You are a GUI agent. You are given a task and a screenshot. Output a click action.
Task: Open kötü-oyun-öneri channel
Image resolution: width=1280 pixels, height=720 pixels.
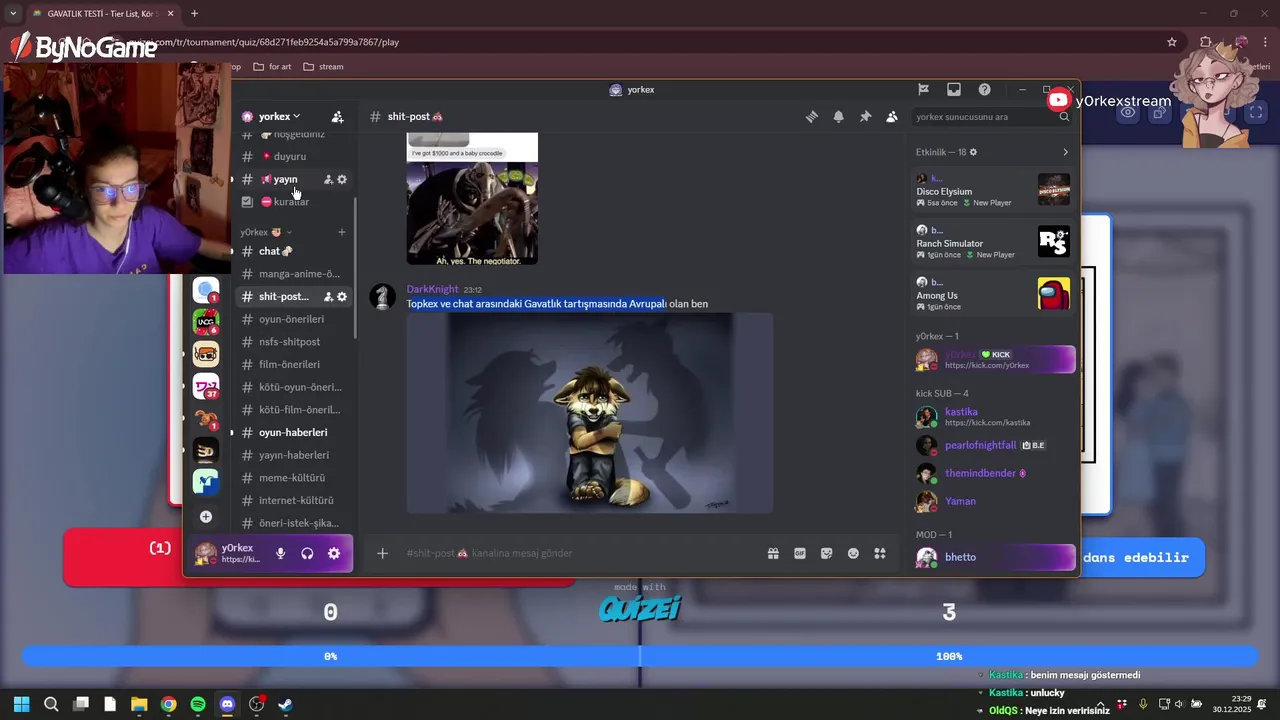point(293,388)
